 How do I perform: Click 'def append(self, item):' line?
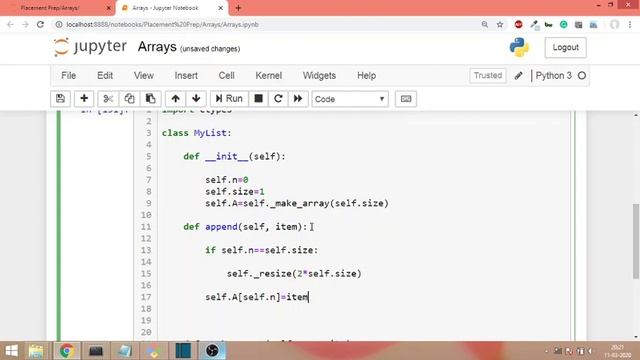(245, 227)
